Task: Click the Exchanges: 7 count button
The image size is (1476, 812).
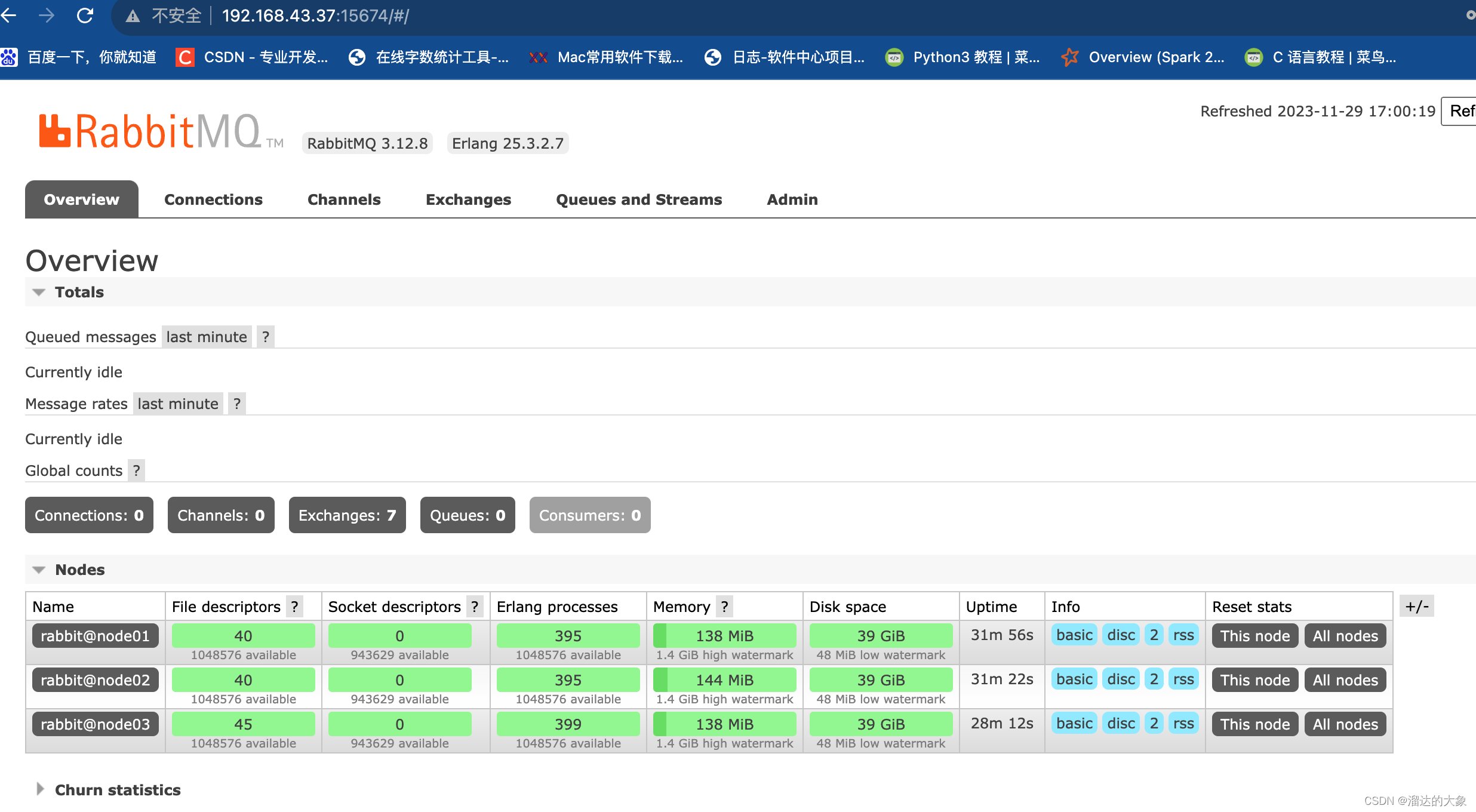Action: (x=348, y=515)
